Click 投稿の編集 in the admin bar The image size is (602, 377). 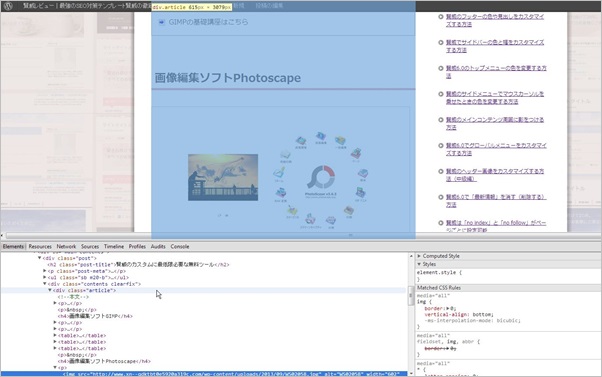click(x=269, y=6)
